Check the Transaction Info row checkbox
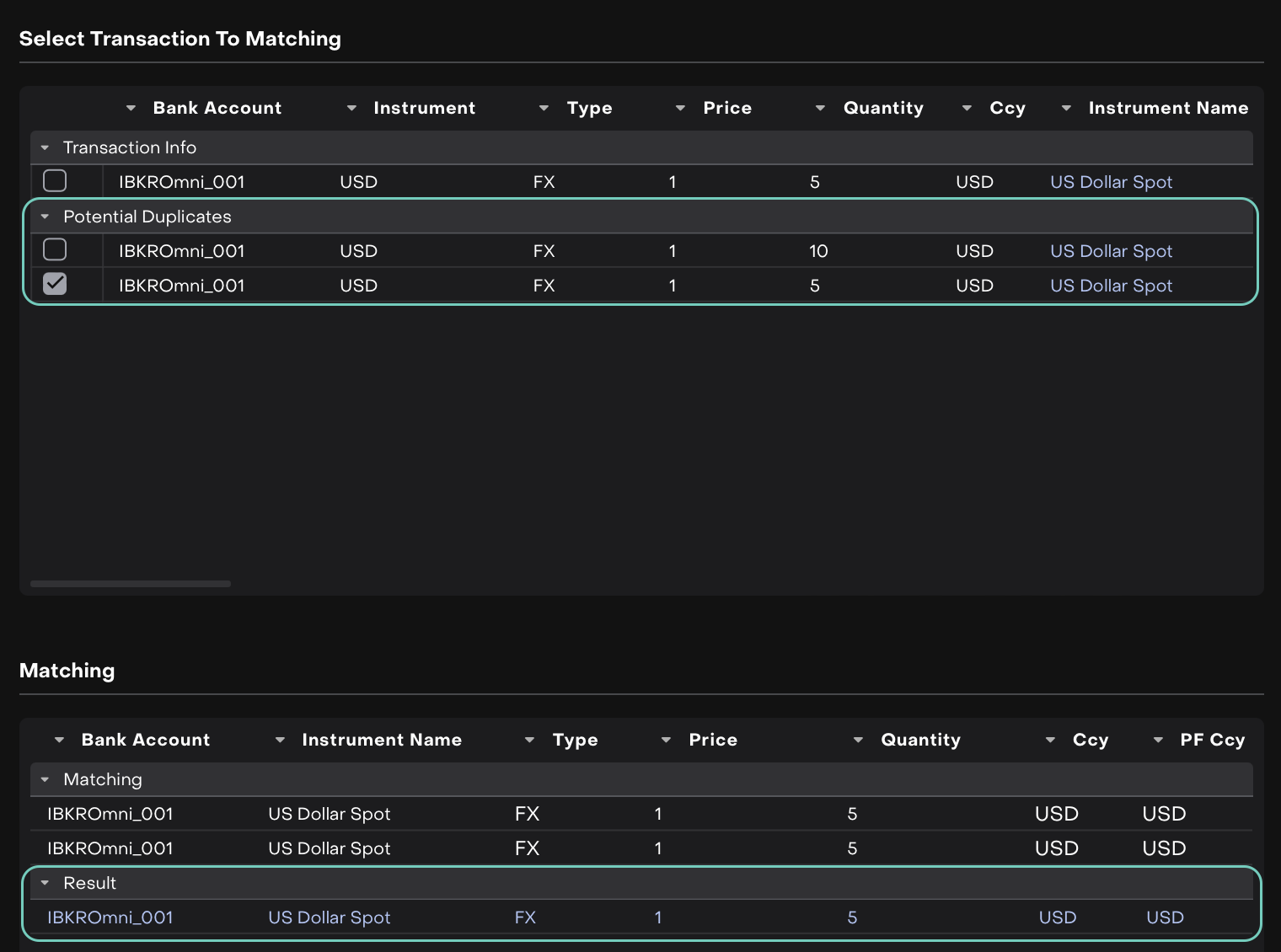Viewport: 1281px width, 952px height. point(55,181)
